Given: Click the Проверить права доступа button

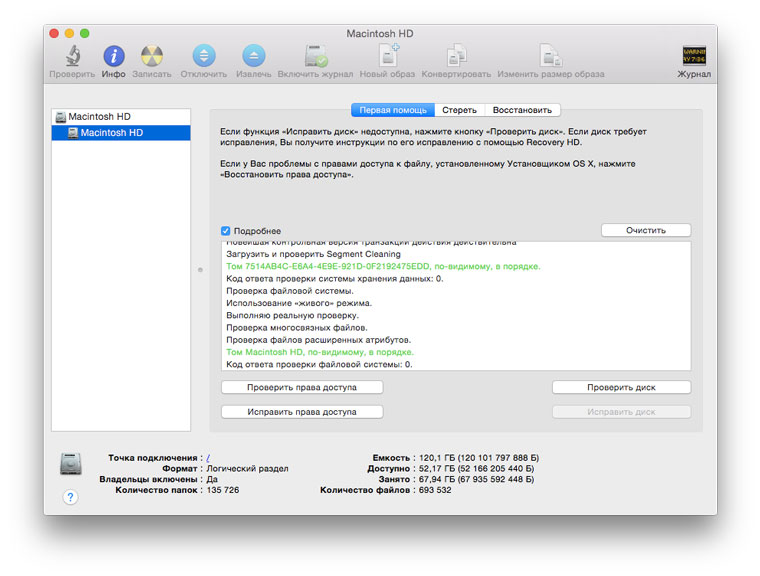Looking at the screenshot, I should click(301, 387).
